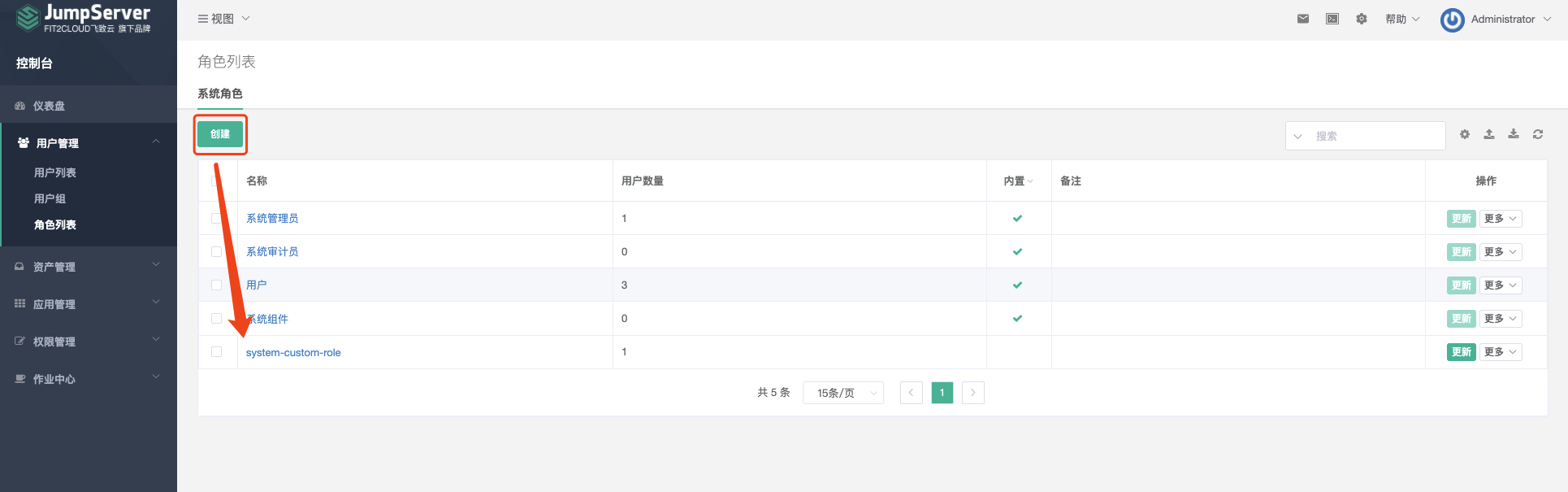Open the mail messages icon

click(x=1303, y=19)
